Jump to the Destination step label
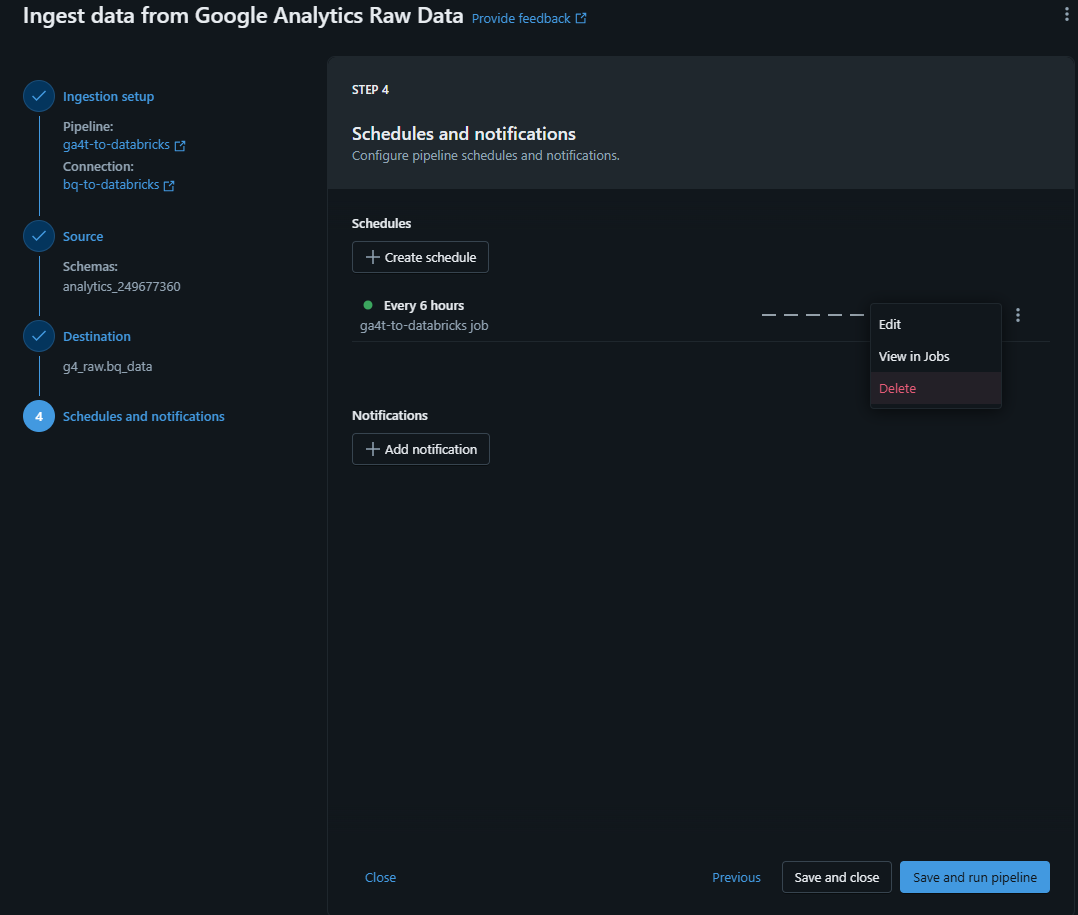Screen dimensions: 1078x915 97,336
